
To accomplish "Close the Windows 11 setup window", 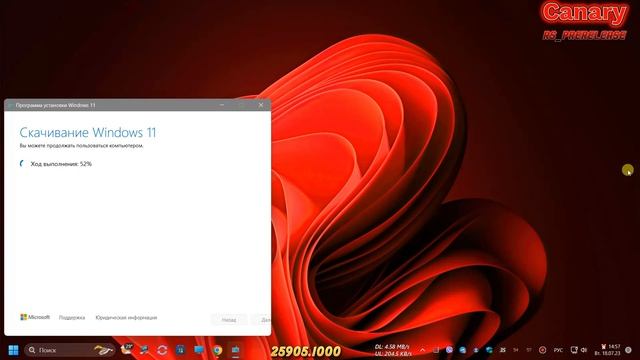I will tap(261, 105).
